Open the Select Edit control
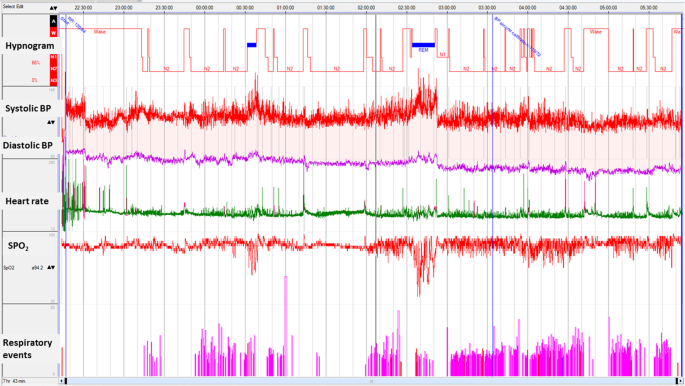685x386 pixels. pos(13,7)
